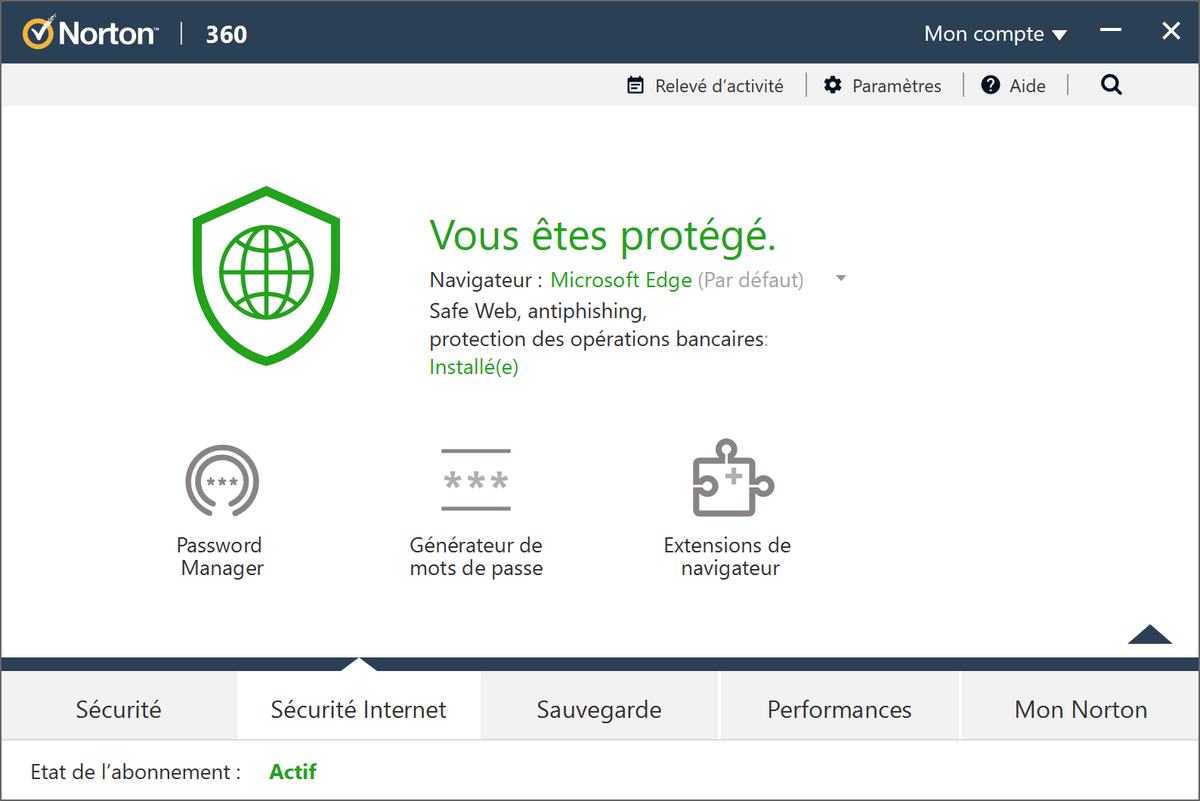Click the (Par défaut) text
Screen dimensions: 1200x801
coord(750,280)
